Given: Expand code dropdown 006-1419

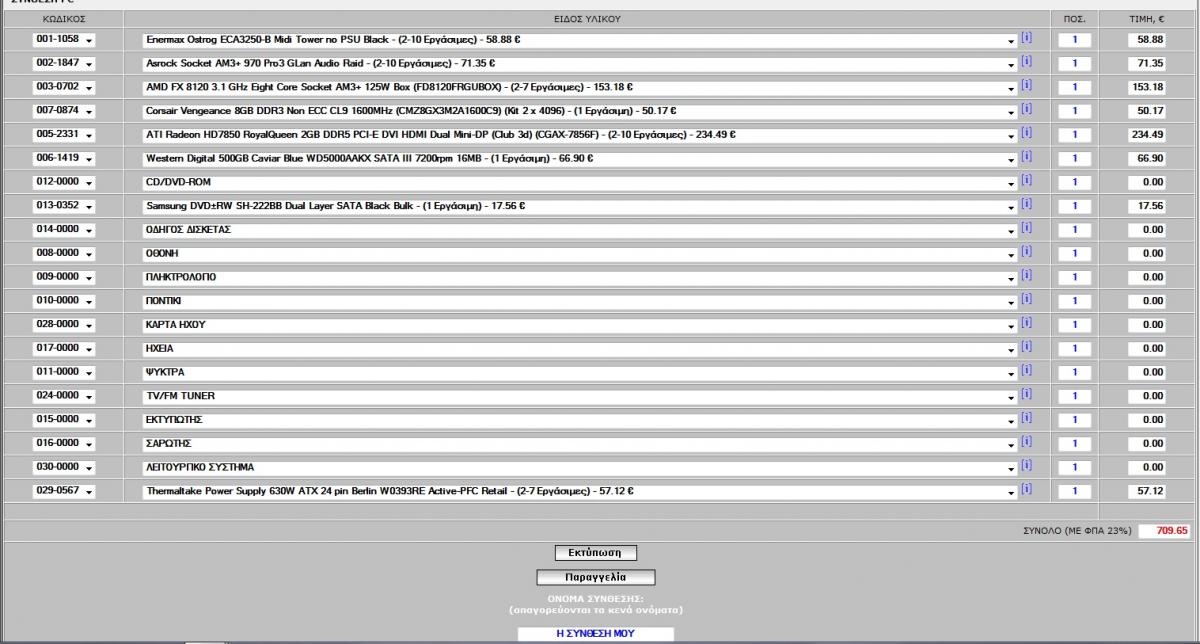Looking at the screenshot, I should click(64, 158).
